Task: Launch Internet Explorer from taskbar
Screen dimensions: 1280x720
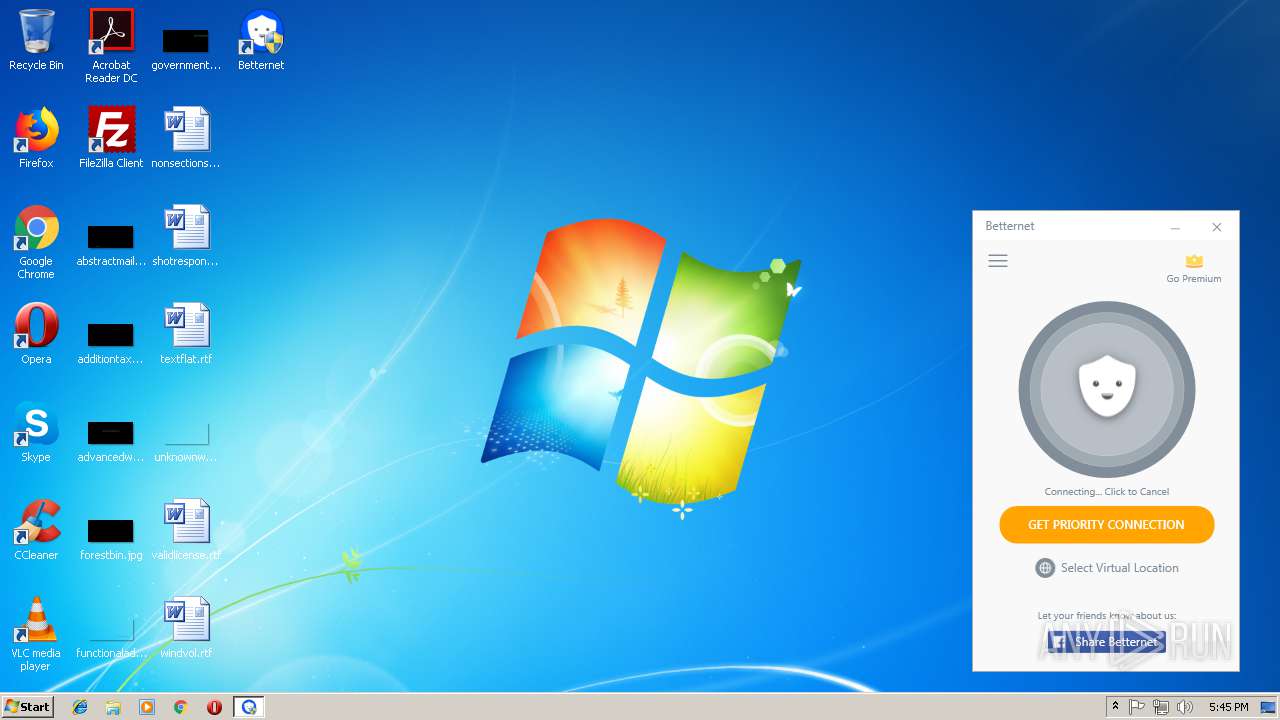Action: (80, 707)
